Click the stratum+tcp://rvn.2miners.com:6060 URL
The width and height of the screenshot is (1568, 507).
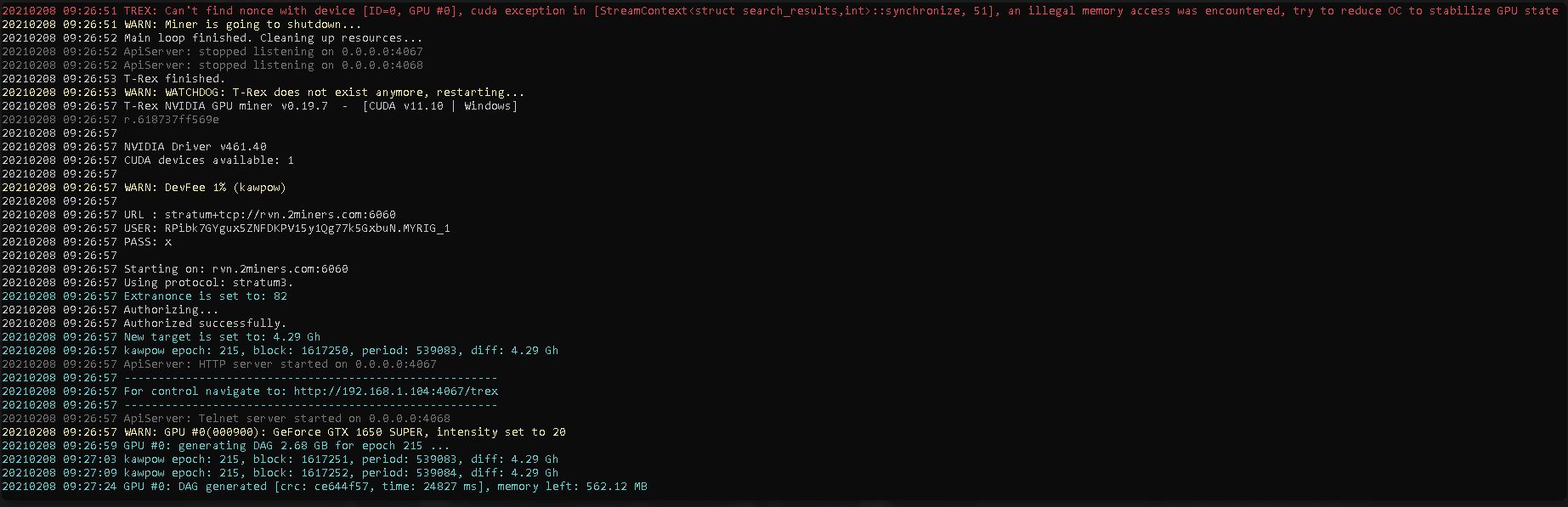280,215
